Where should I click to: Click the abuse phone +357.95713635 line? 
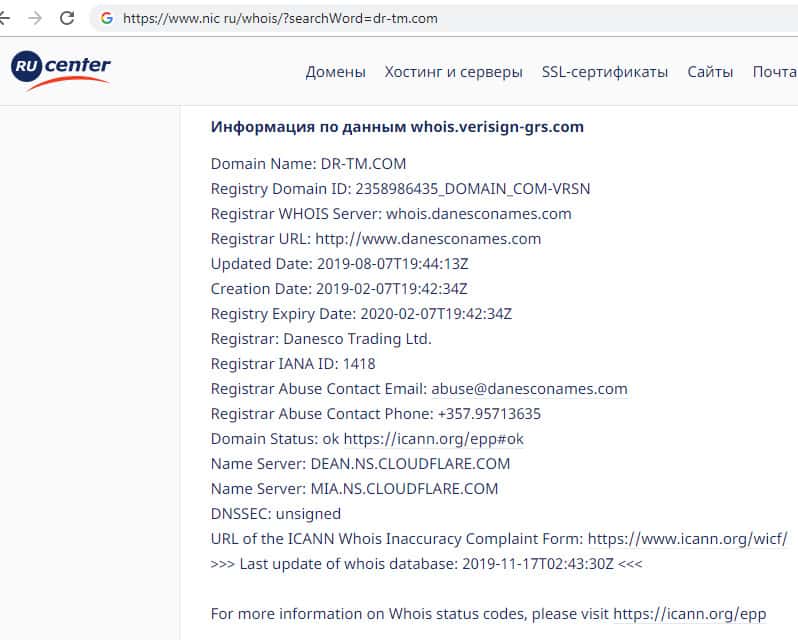pos(376,414)
